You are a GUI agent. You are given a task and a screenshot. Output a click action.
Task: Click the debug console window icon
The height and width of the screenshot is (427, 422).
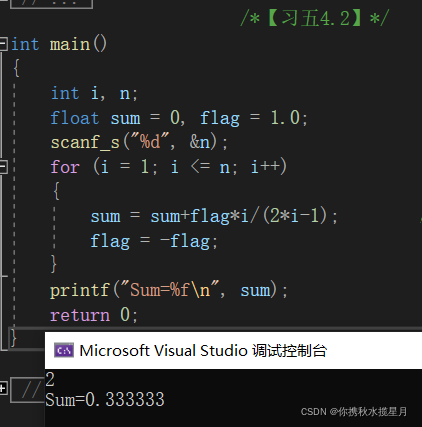click(x=64, y=351)
